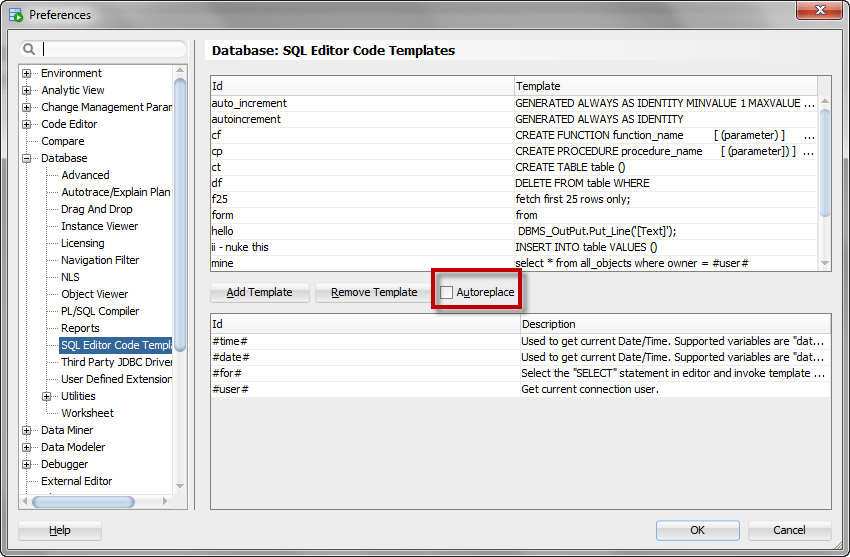Screen dimensions: 850x557
Task: Expand the Code Editor node
Action: click(26, 124)
